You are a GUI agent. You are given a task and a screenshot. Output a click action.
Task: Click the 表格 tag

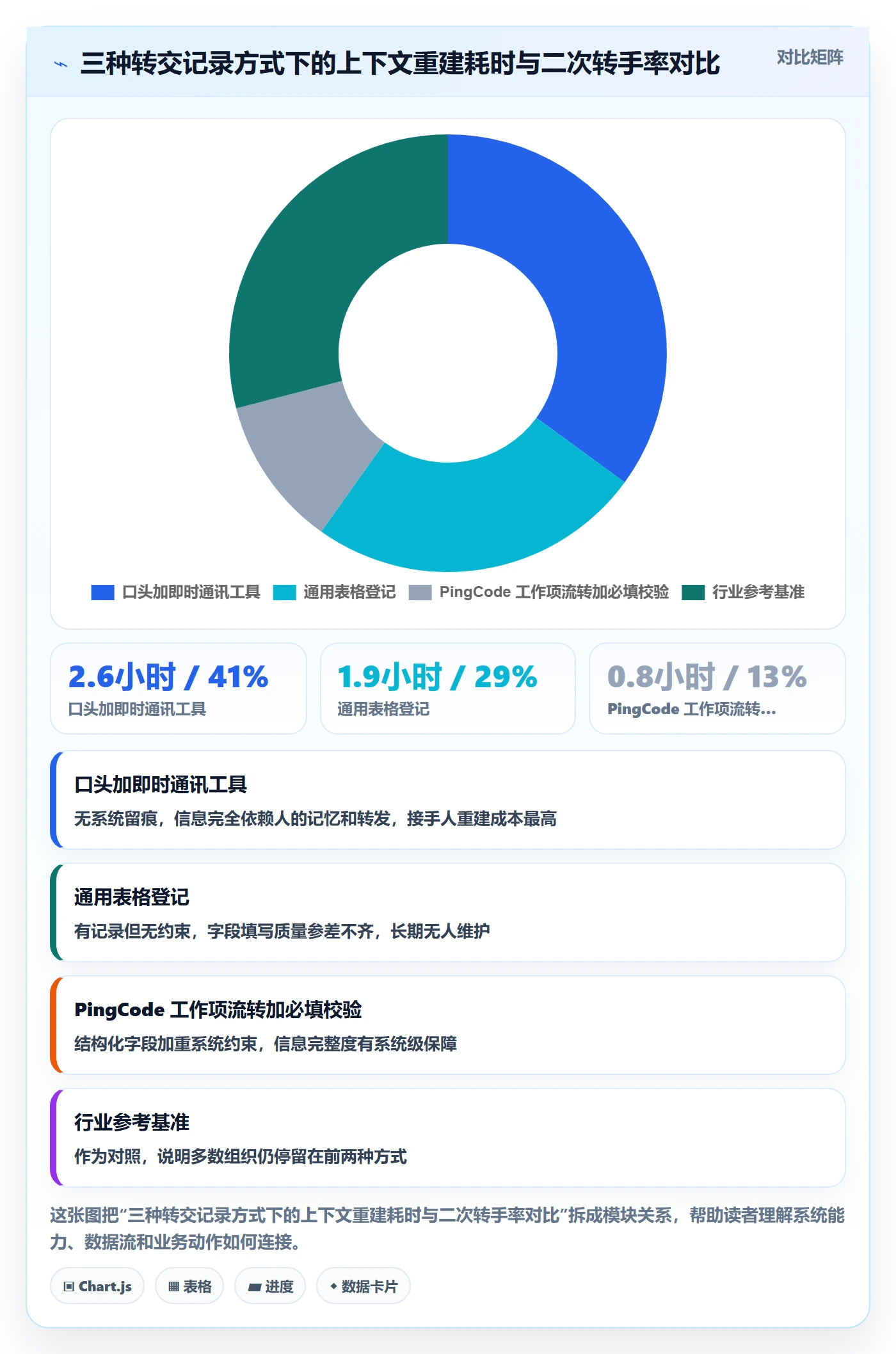[189, 1286]
